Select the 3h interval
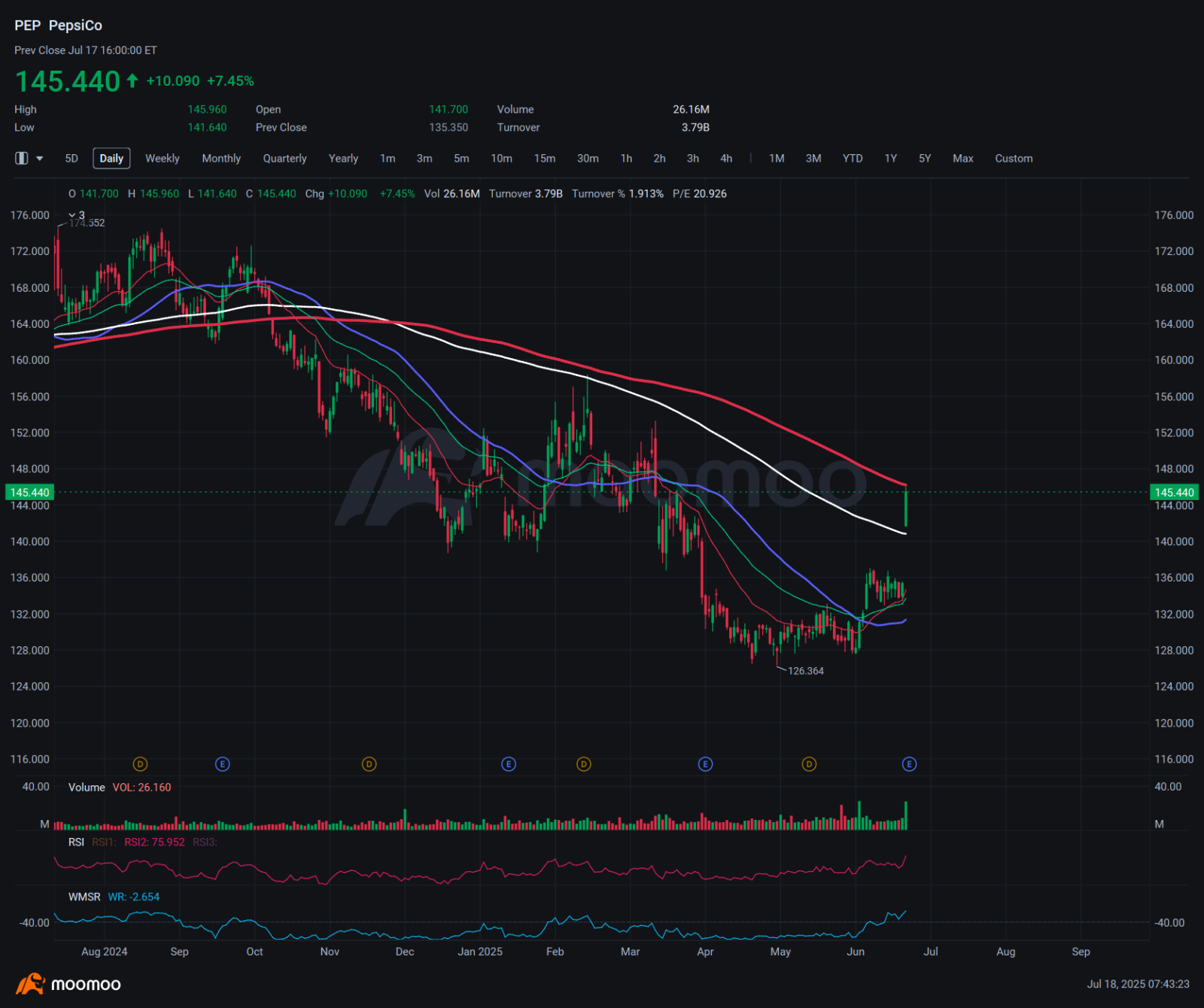The image size is (1204, 1008). [692, 159]
